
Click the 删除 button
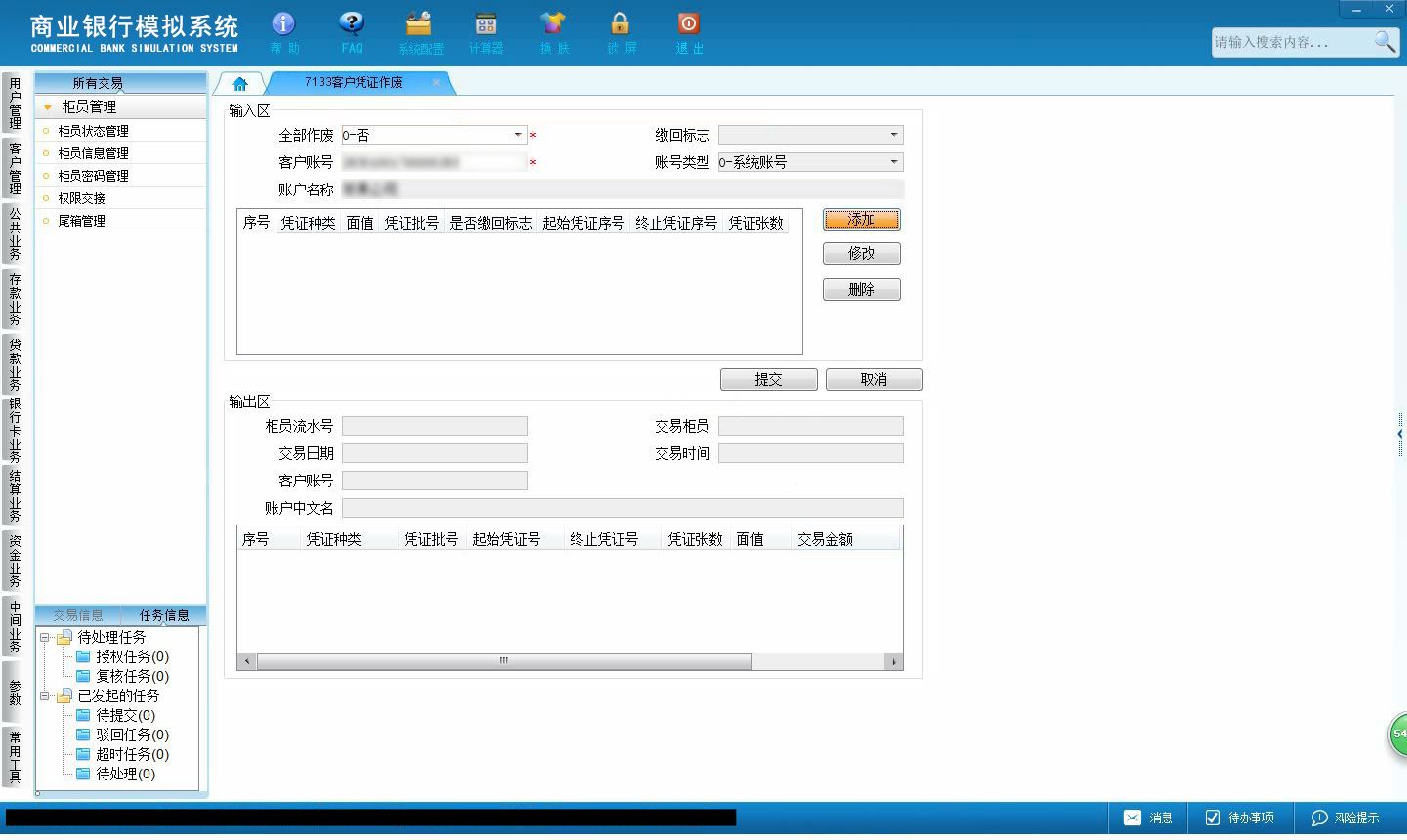coord(861,289)
